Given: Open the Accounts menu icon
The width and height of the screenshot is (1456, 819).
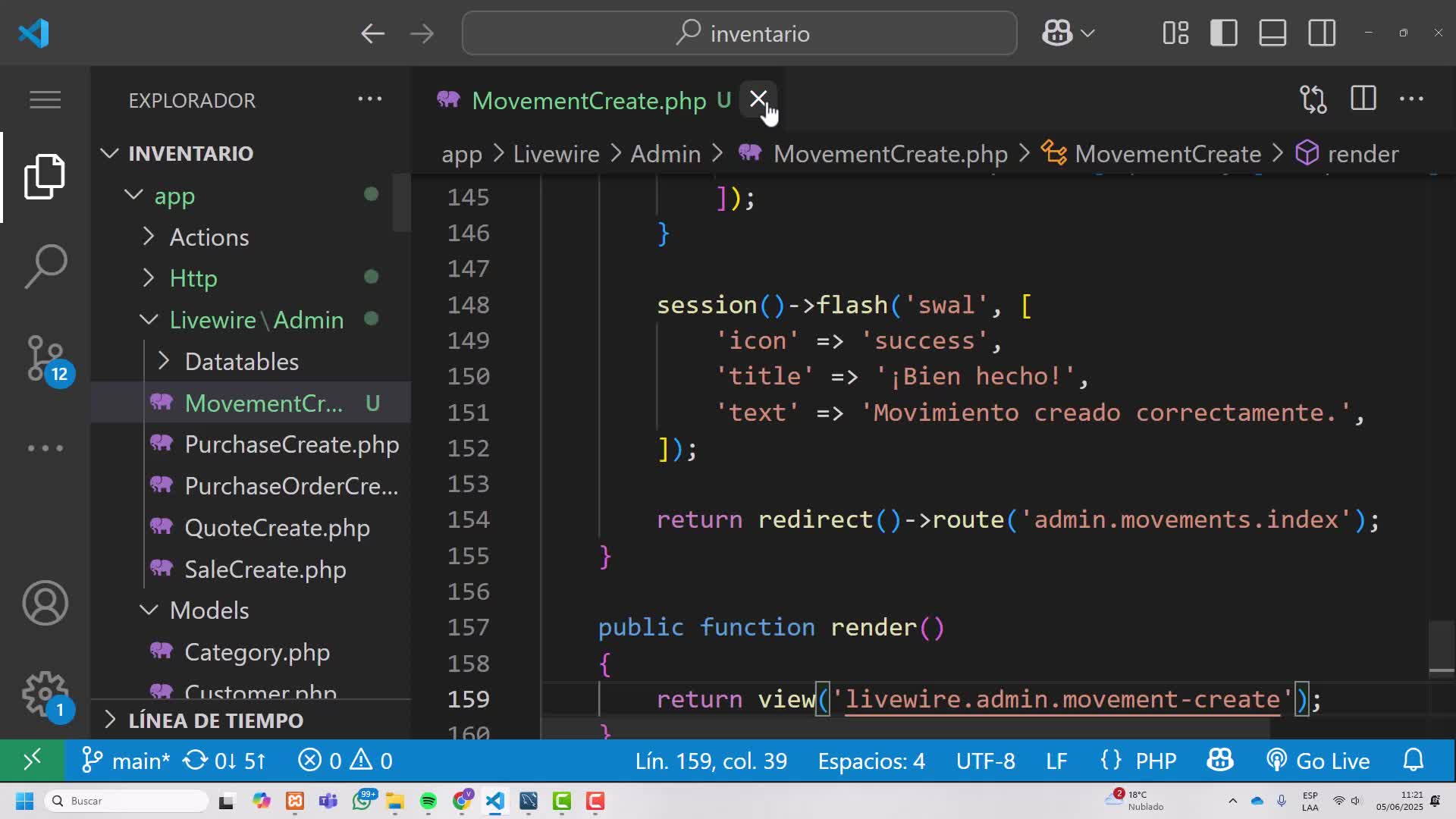Looking at the screenshot, I should click(45, 603).
